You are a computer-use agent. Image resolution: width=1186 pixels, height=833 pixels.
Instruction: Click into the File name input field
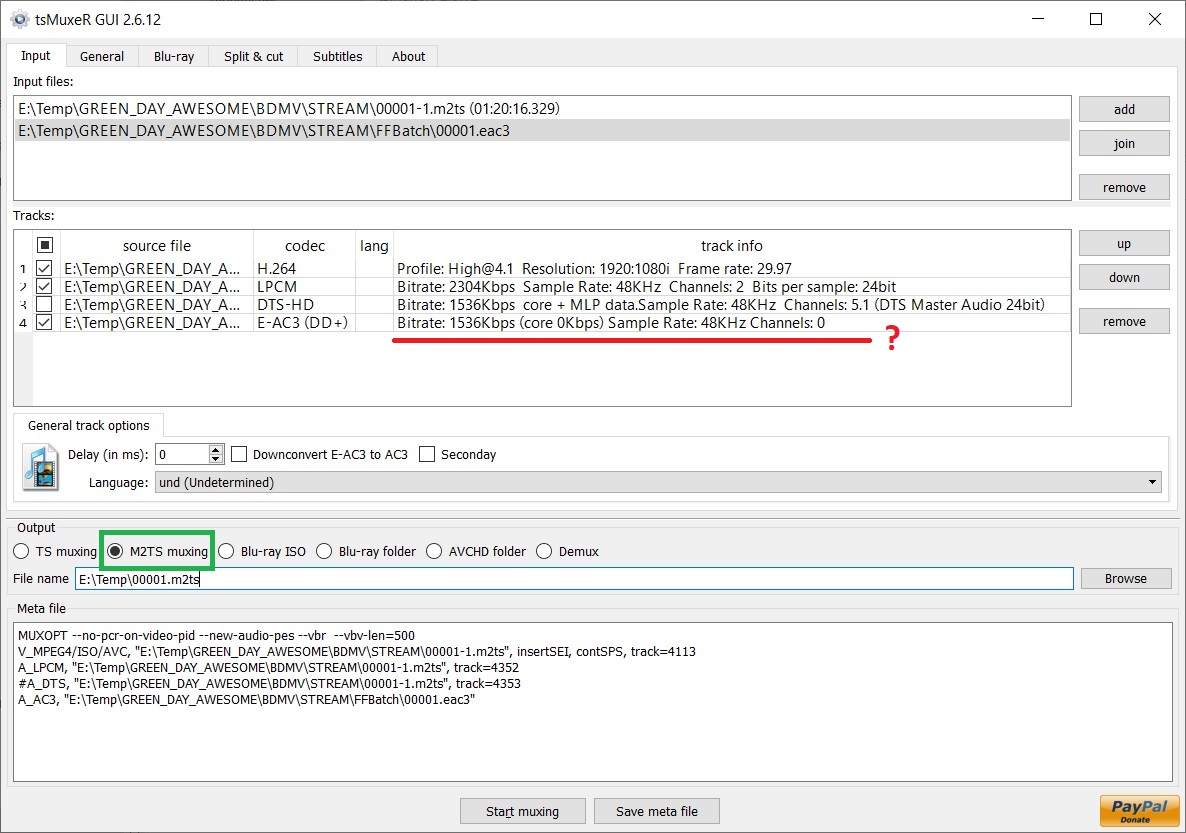(573, 579)
